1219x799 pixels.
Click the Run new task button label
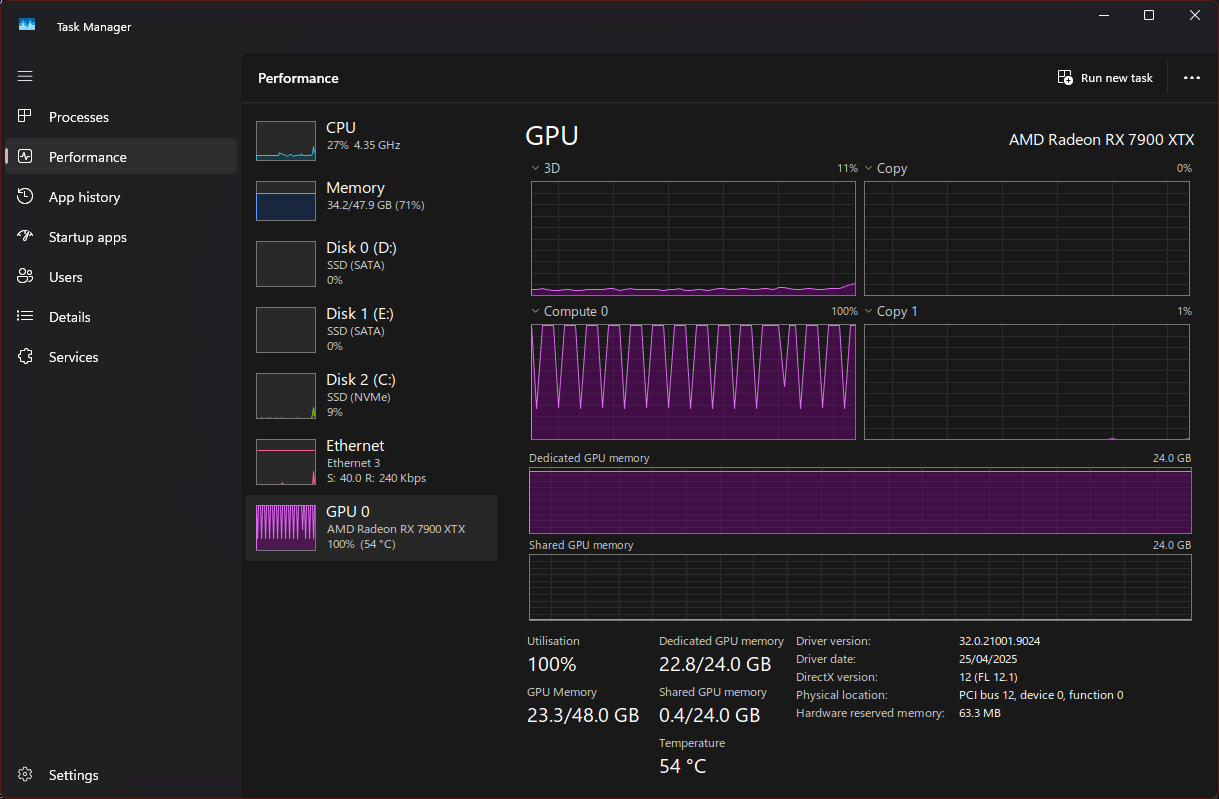point(1117,78)
